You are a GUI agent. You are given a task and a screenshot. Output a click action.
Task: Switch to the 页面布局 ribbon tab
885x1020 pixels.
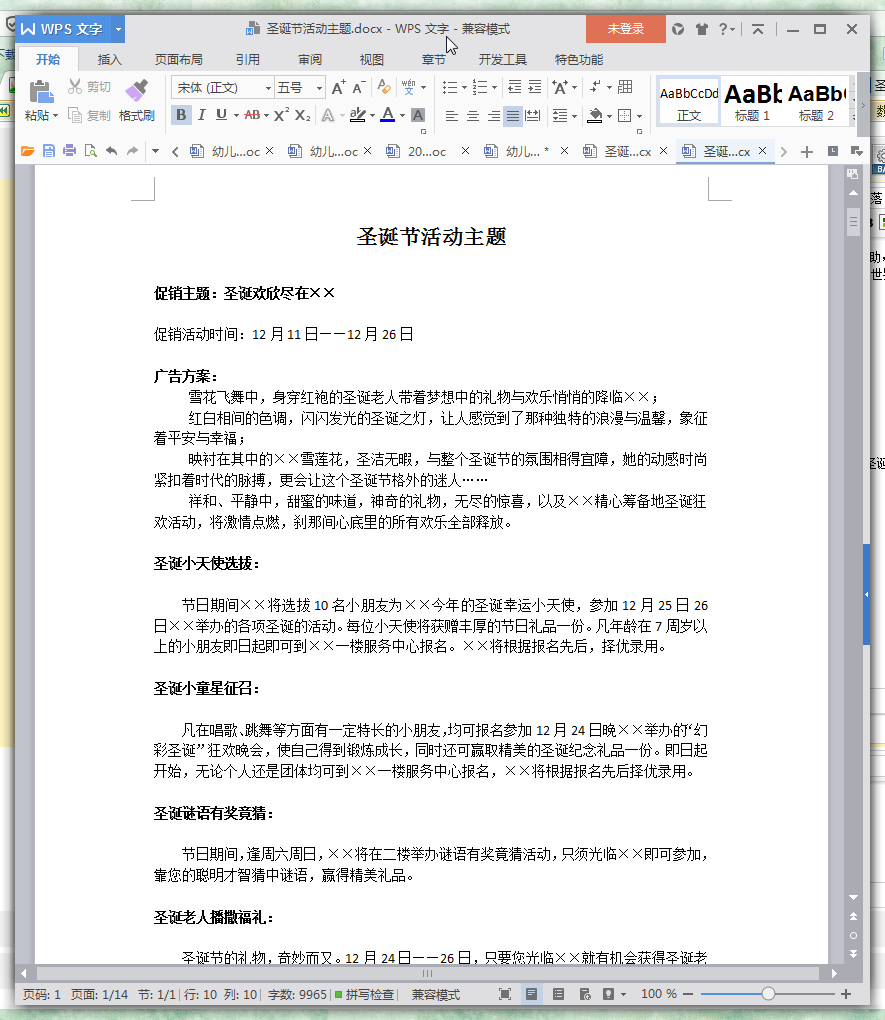point(178,60)
